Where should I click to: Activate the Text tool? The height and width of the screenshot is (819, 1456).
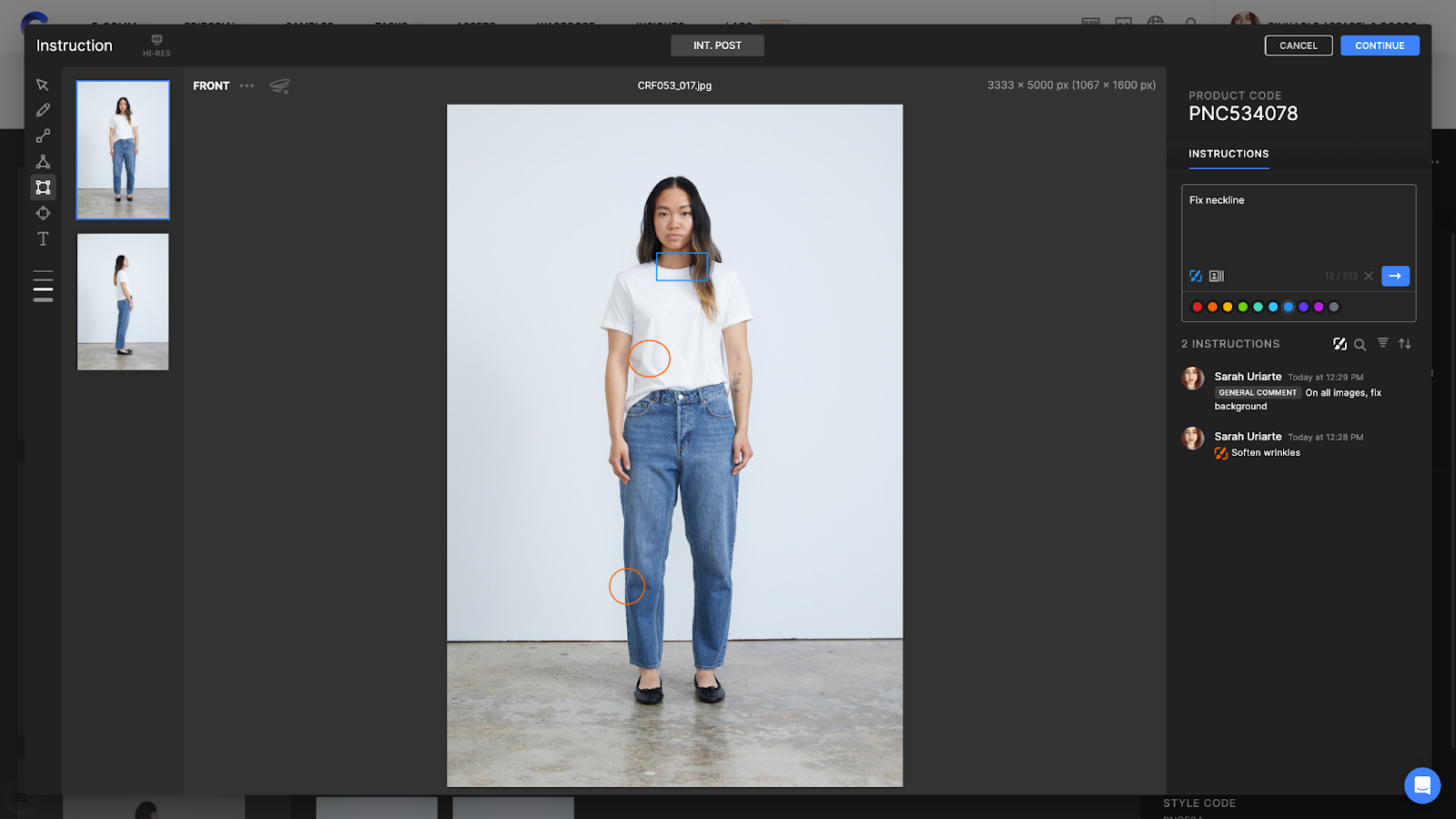(43, 238)
